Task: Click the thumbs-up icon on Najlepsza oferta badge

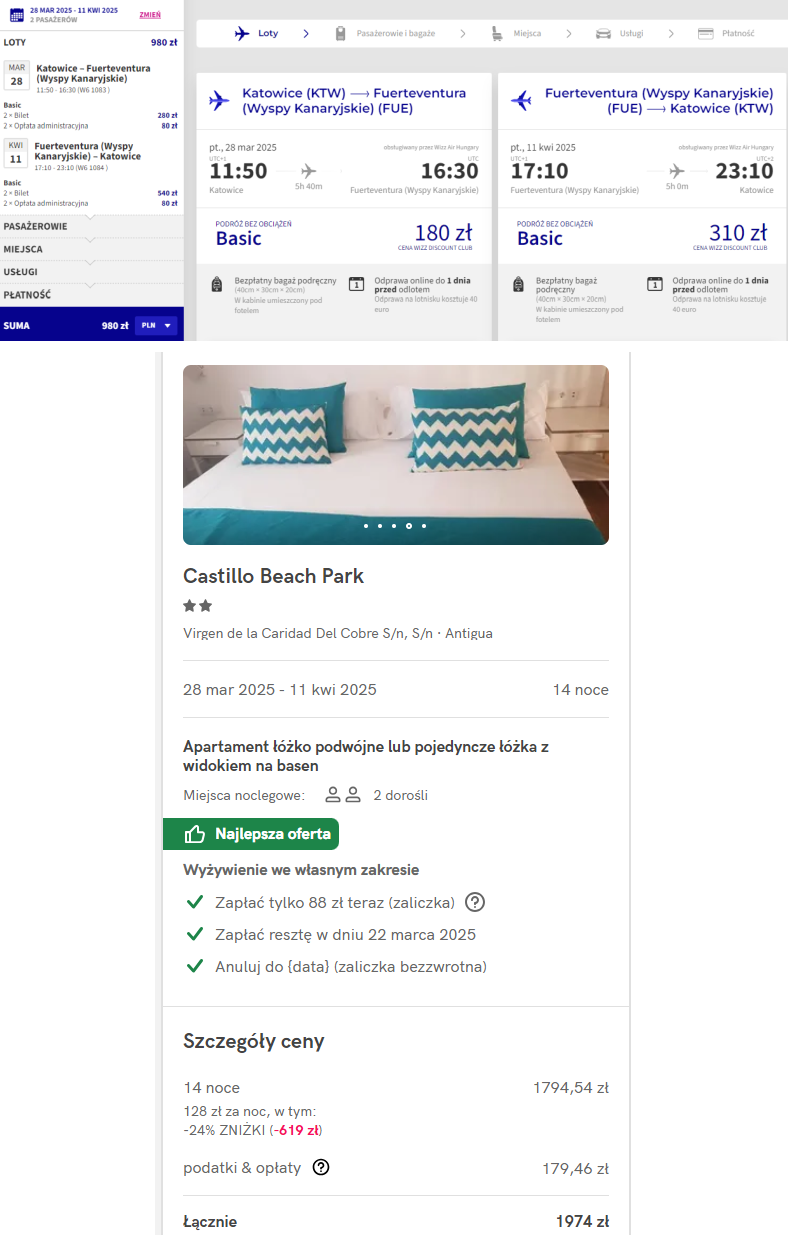Action: 195,834
